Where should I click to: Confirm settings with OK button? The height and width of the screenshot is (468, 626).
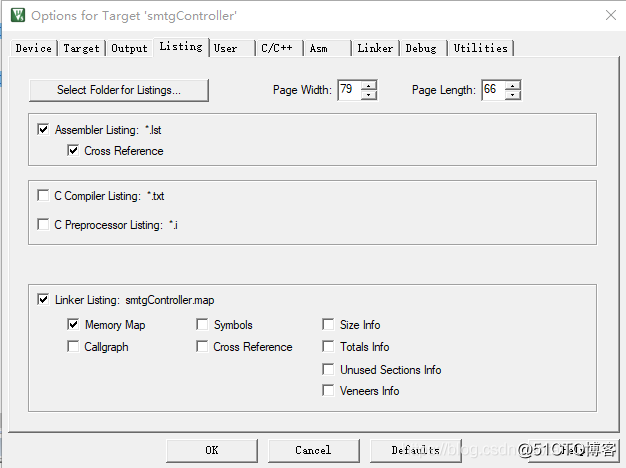point(212,450)
